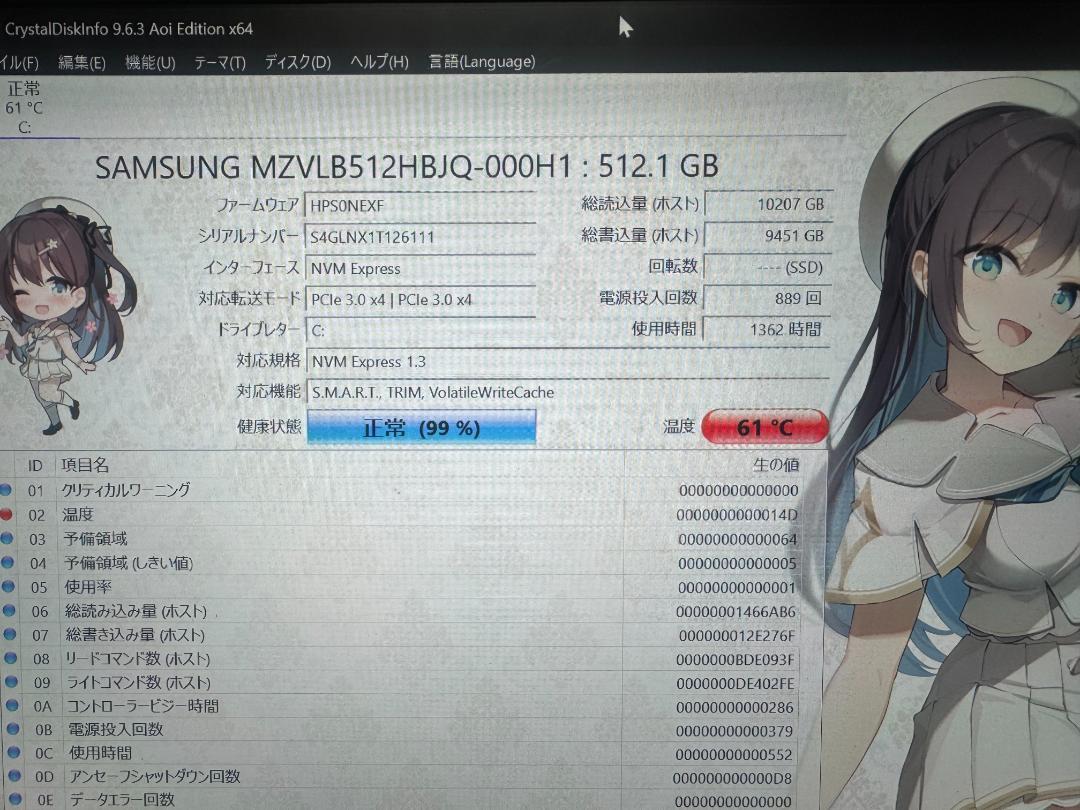This screenshot has width=1080, height=810.
Task: Click the 61 °C temperature button
Action: point(765,427)
